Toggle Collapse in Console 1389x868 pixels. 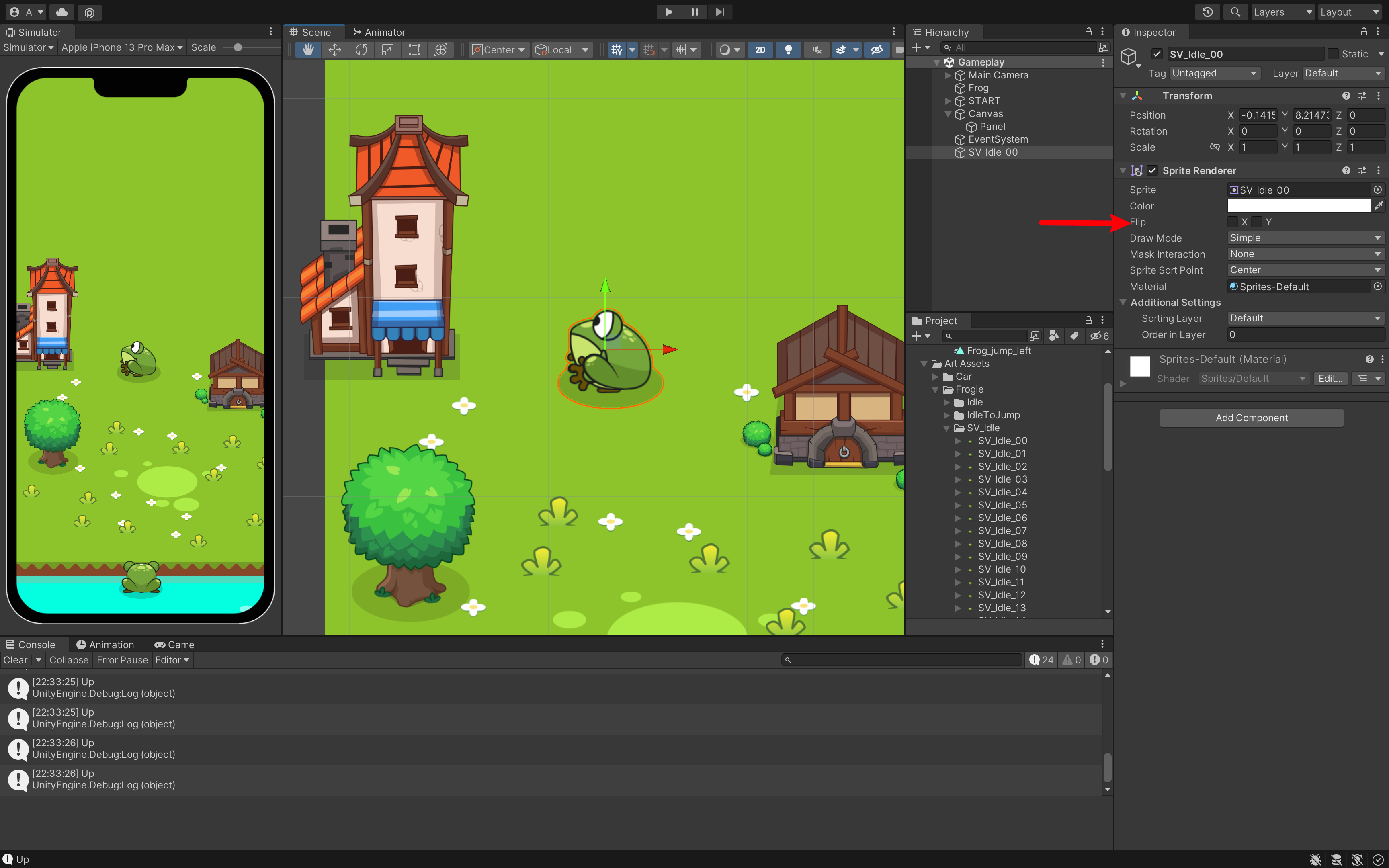pos(69,660)
